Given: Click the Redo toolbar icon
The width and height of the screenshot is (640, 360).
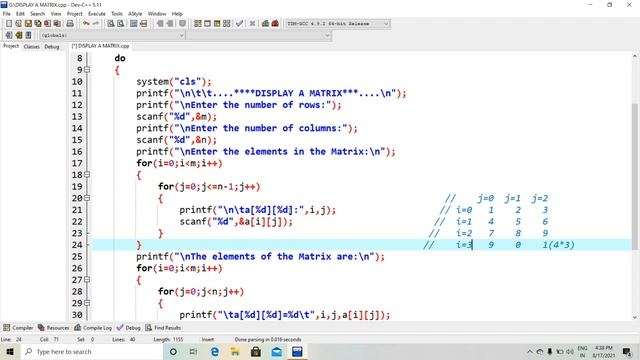Looking at the screenshot, I should click(x=96, y=24).
